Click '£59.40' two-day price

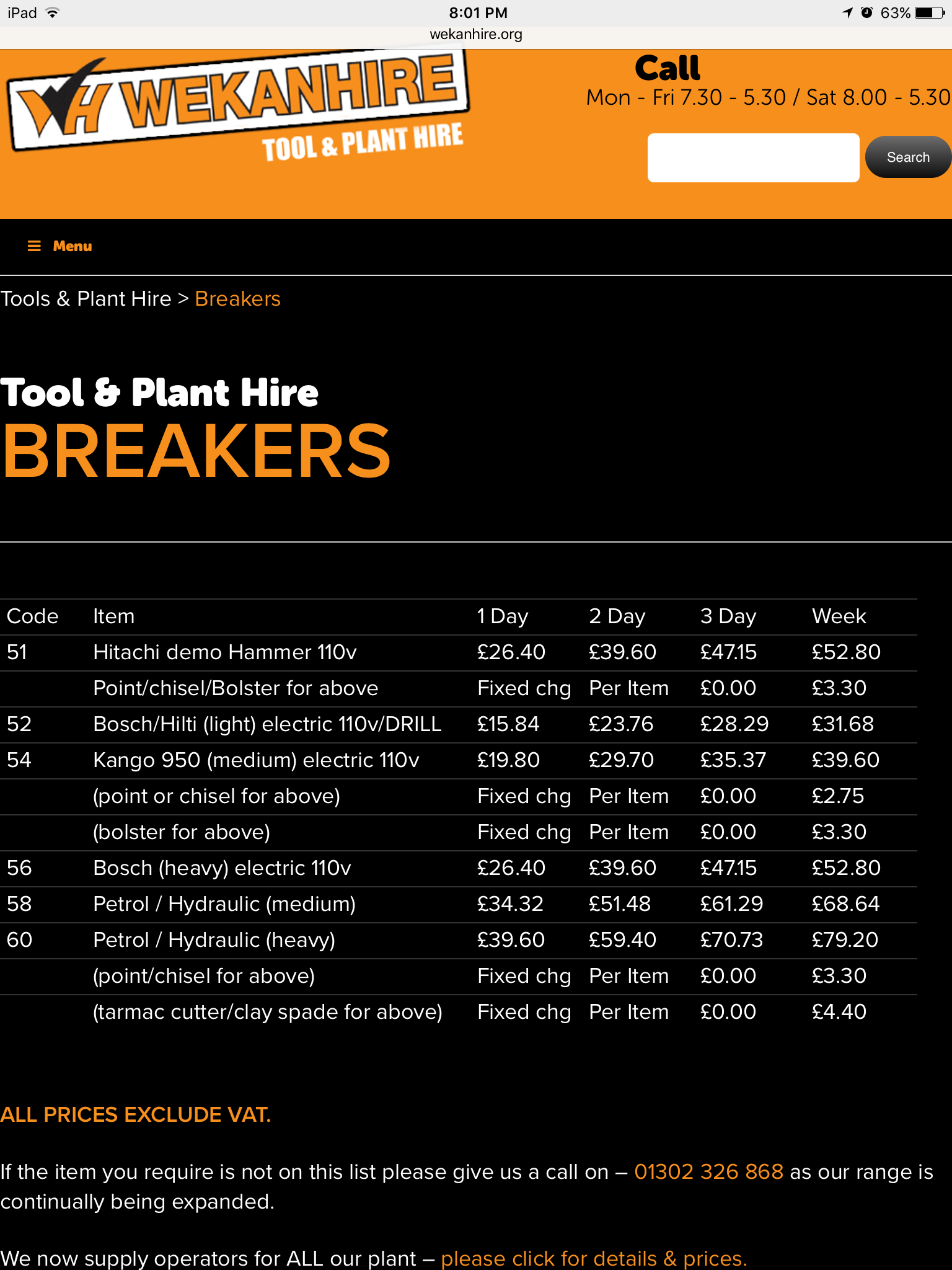pyautogui.click(x=622, y=940)
